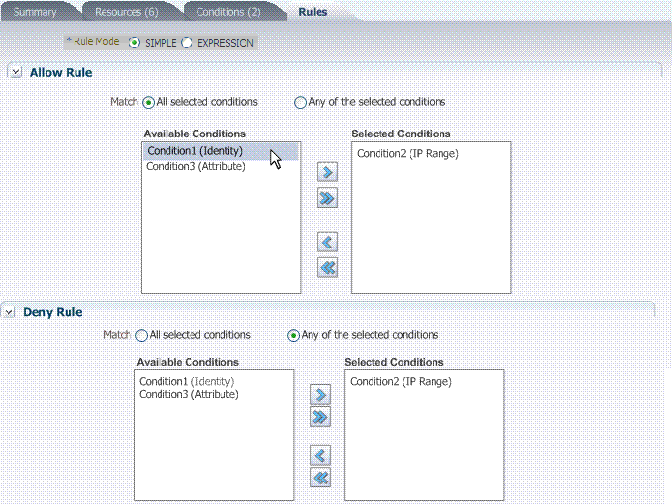Choose All selected conditions in Deny Rule

click(141, 335)
